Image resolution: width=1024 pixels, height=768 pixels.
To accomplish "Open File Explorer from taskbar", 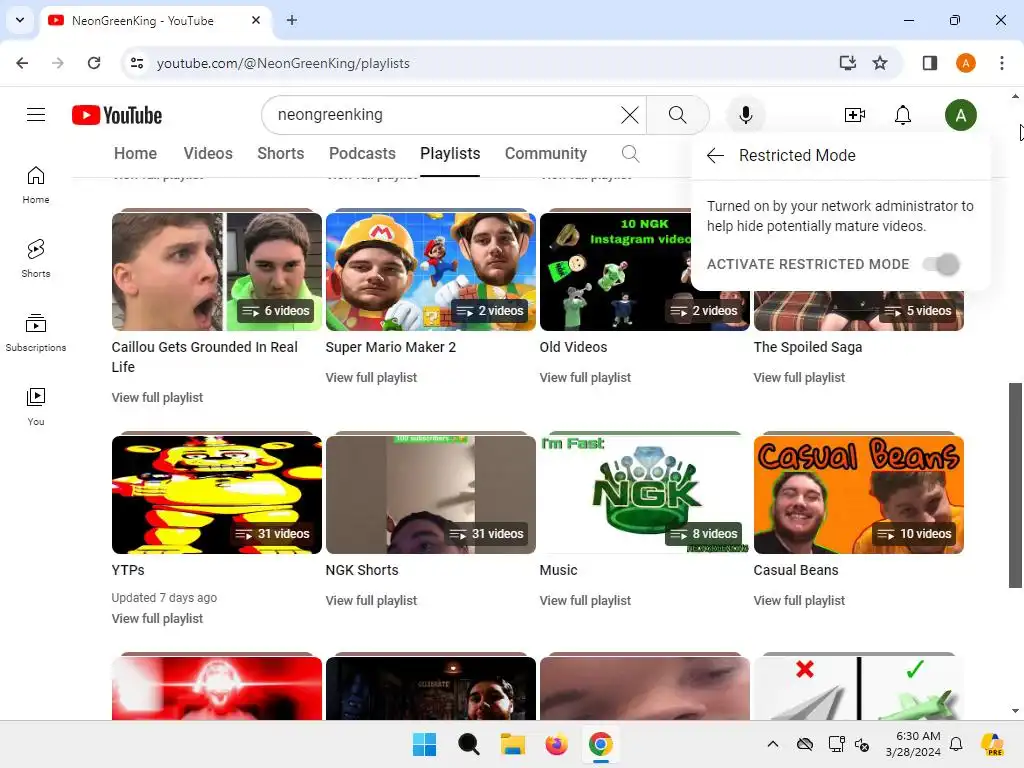I will pos(513,744).
